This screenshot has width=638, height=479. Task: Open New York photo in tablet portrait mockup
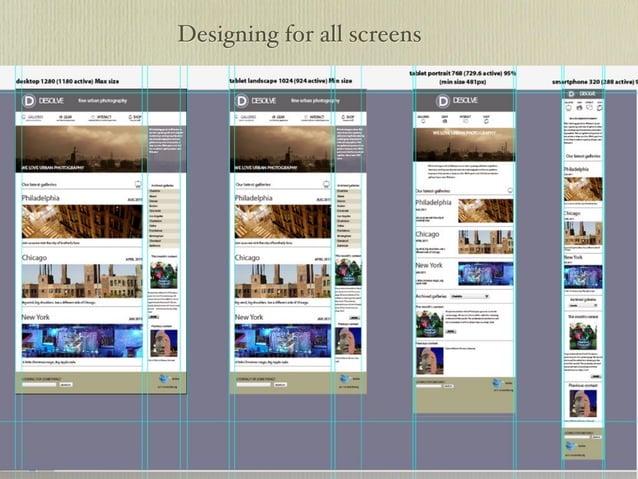(x=484, y=274)
